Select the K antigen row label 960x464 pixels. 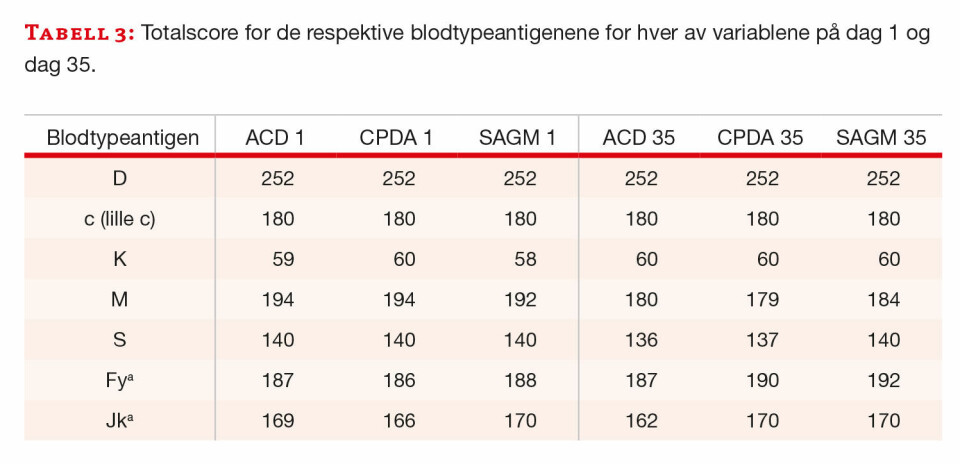pyautogui.click(x=119, y=259)
